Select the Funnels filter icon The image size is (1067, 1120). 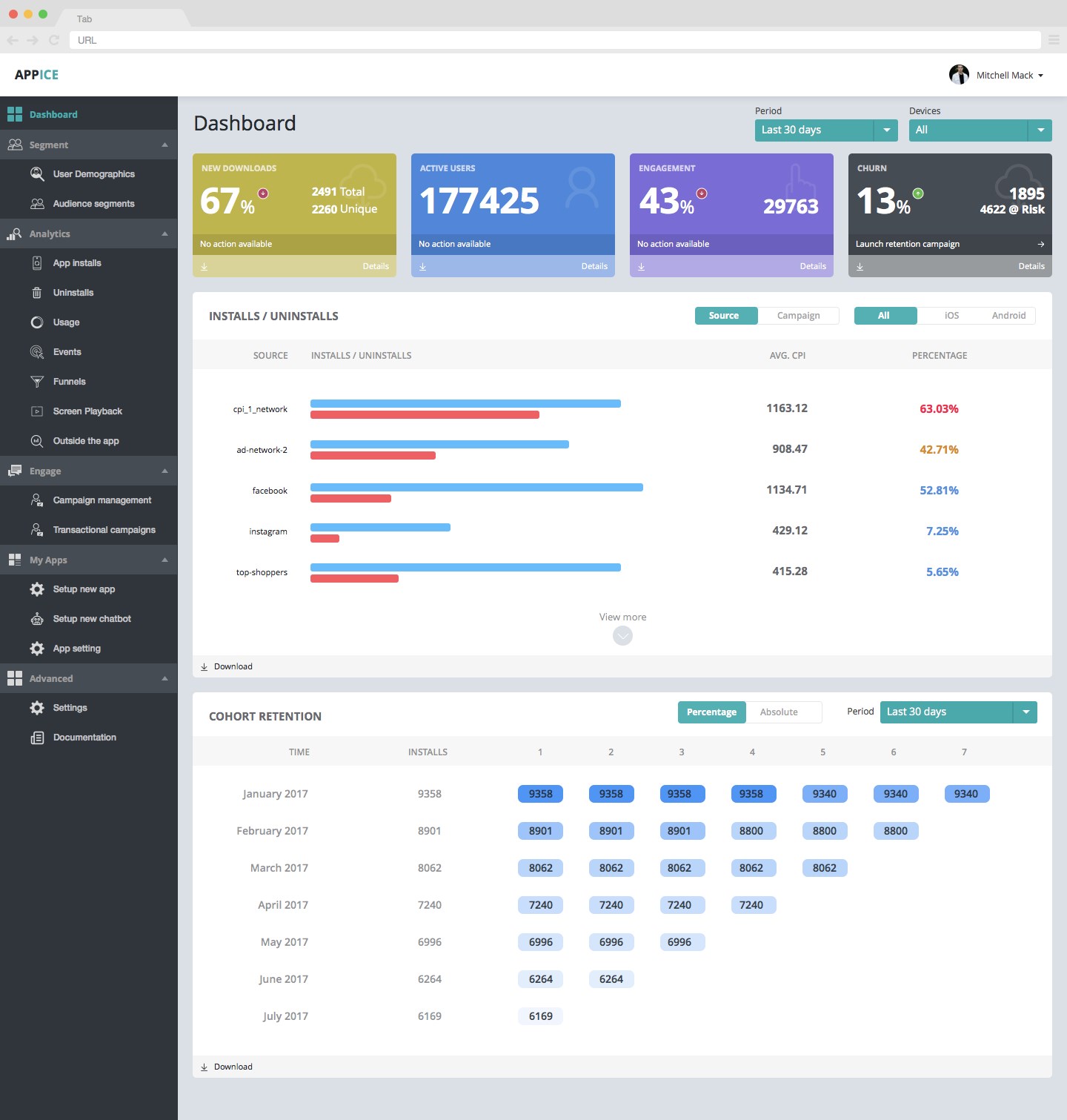(37, 382)
